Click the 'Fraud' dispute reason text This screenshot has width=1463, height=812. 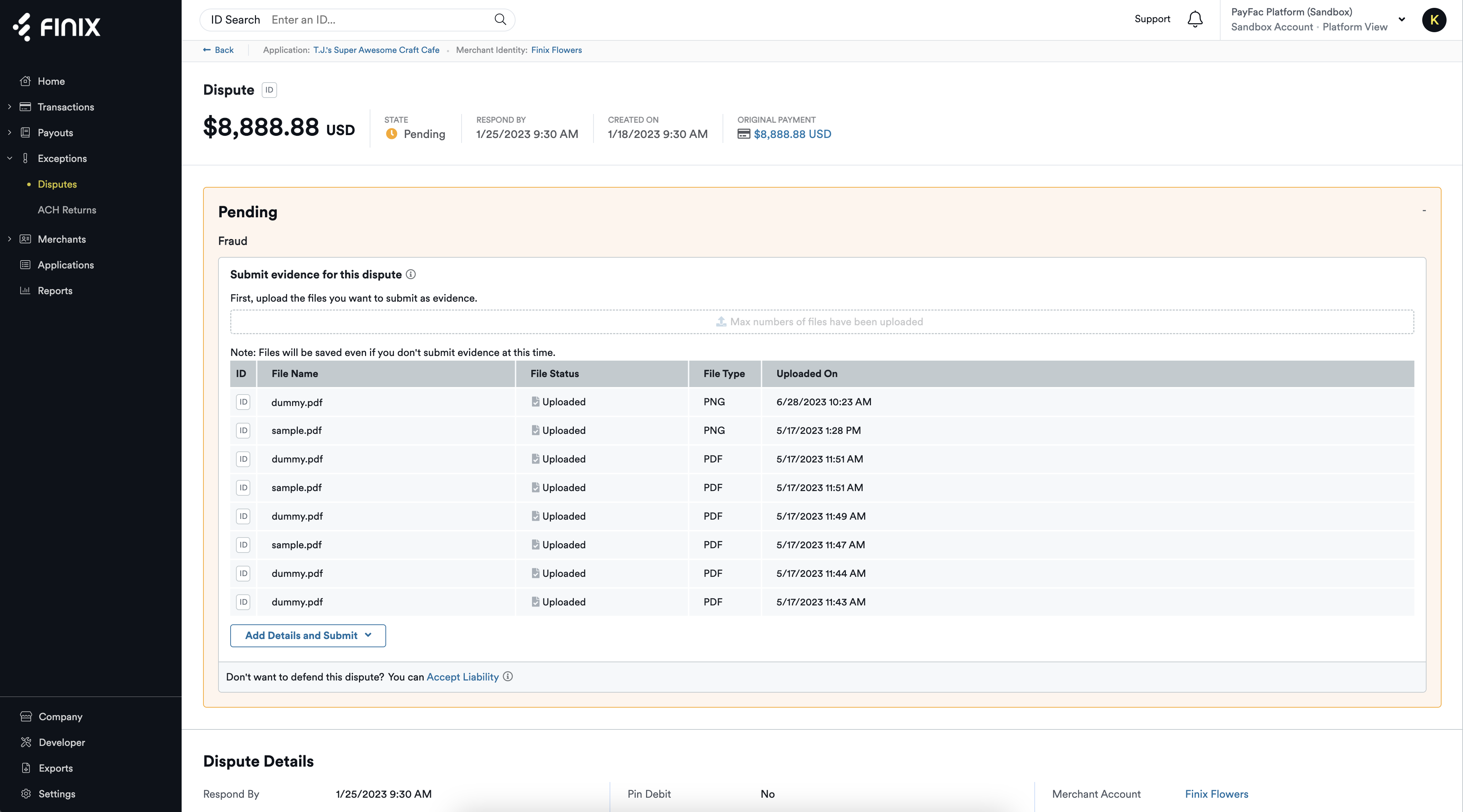click(x=233, y=241)
